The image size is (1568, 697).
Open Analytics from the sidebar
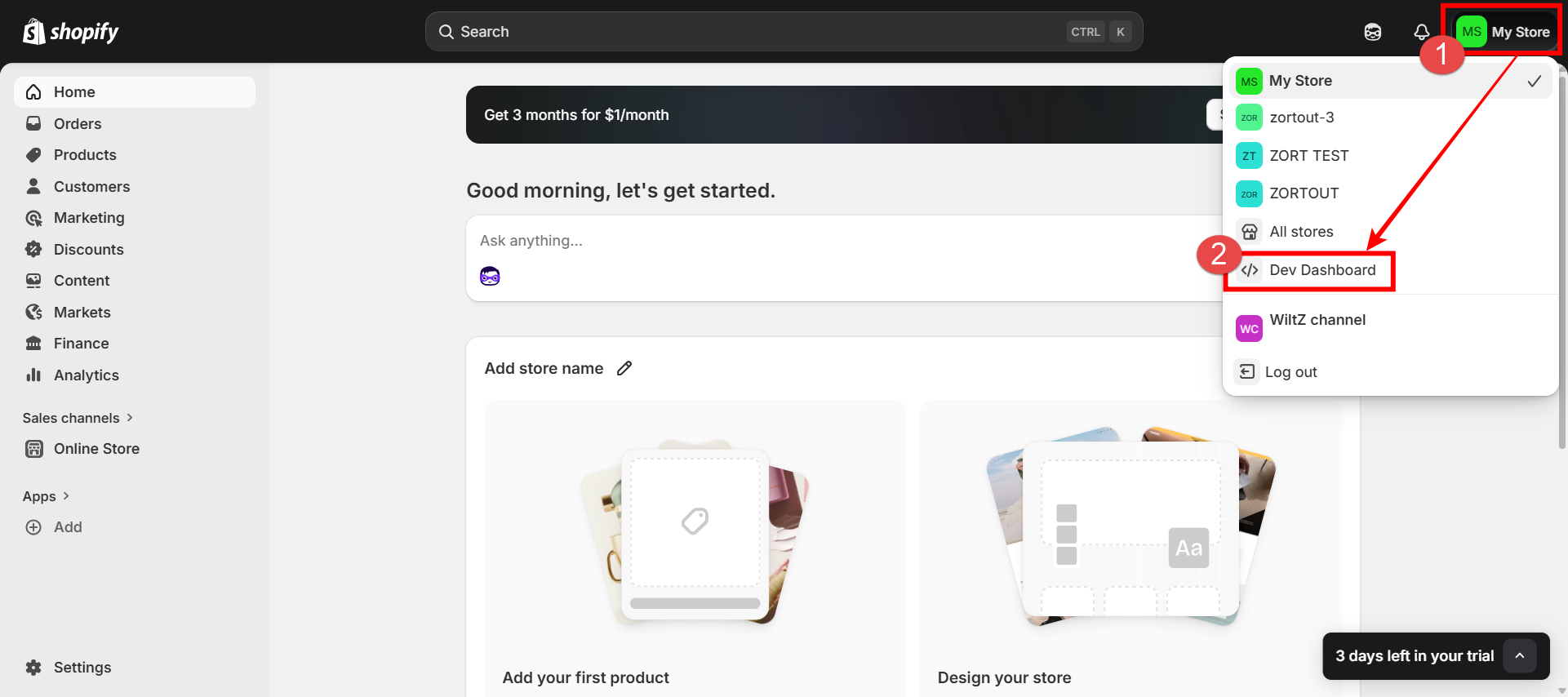pyautogui.click(x=86, y=375)
